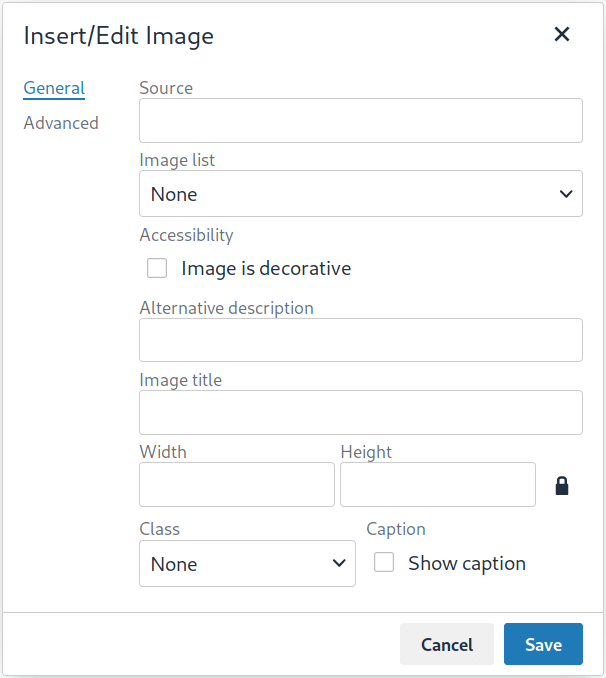Focus the Source input field
This screenshot has height=678, width=606.
coord(360,121)
